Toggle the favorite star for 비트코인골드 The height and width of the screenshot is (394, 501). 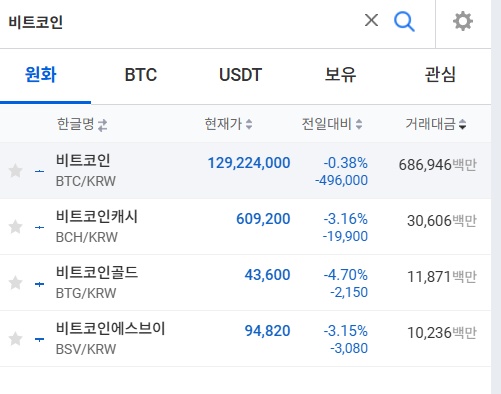coord(15,283)
